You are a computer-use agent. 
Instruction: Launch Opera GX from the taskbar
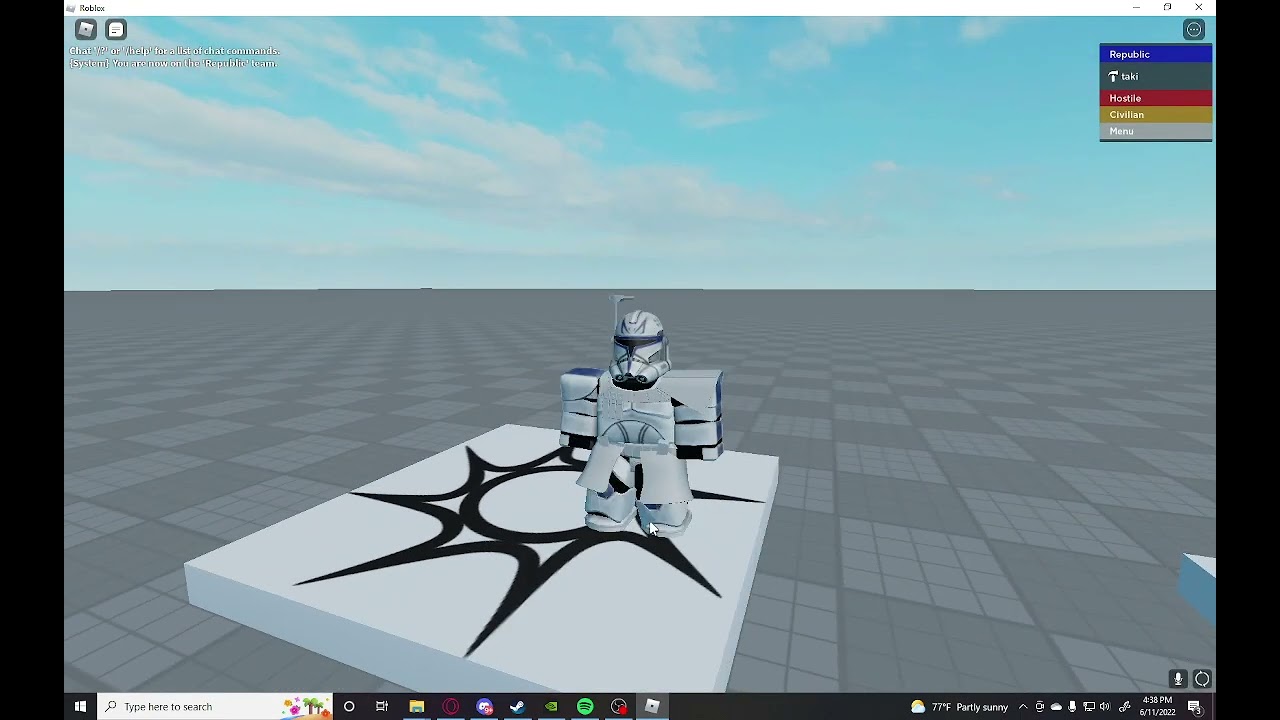451,706
